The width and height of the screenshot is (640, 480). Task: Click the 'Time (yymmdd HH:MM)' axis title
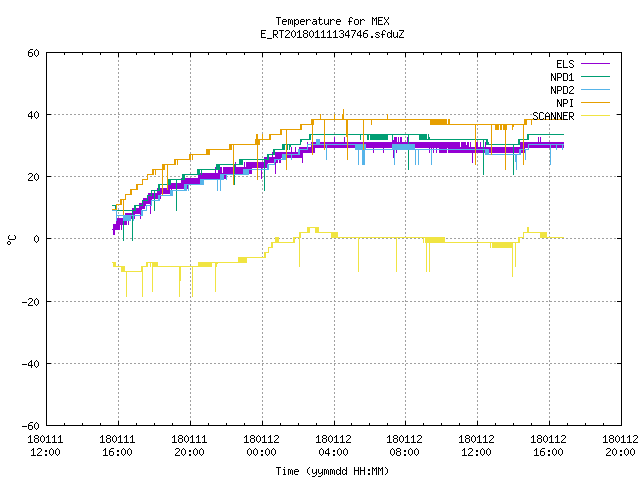[x=332, y=471]
